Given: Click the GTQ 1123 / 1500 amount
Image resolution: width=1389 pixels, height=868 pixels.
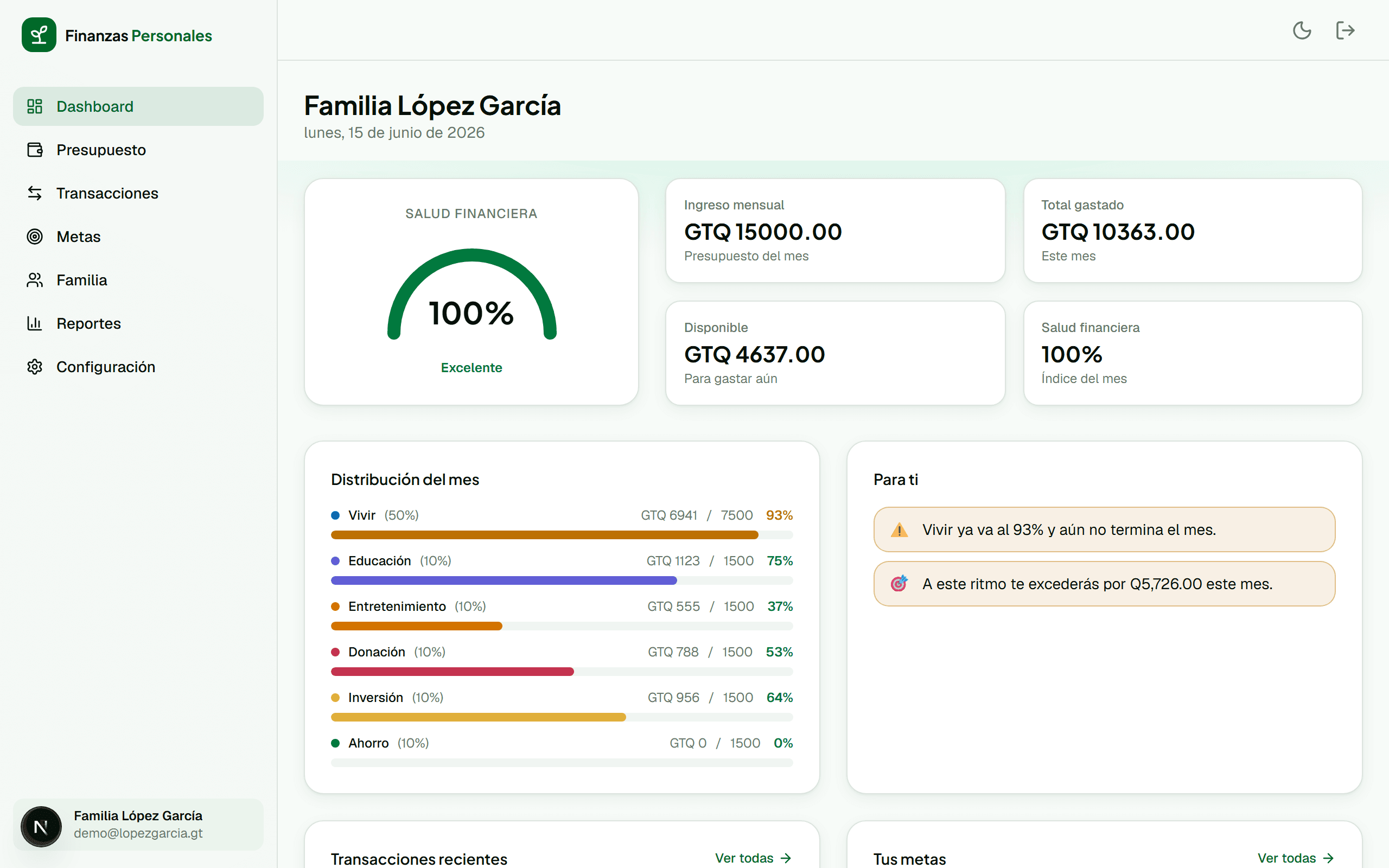Looking at the screenshot, I should click(x=700, y=561).
